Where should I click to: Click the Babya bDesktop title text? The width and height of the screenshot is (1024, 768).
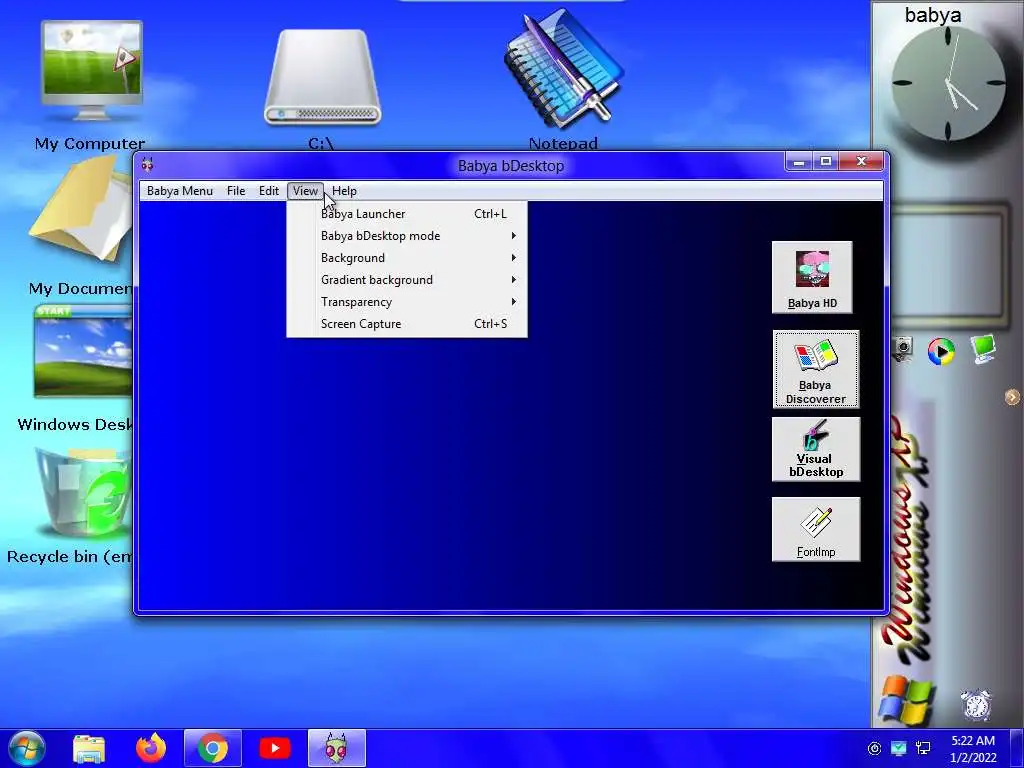point(511,166)
